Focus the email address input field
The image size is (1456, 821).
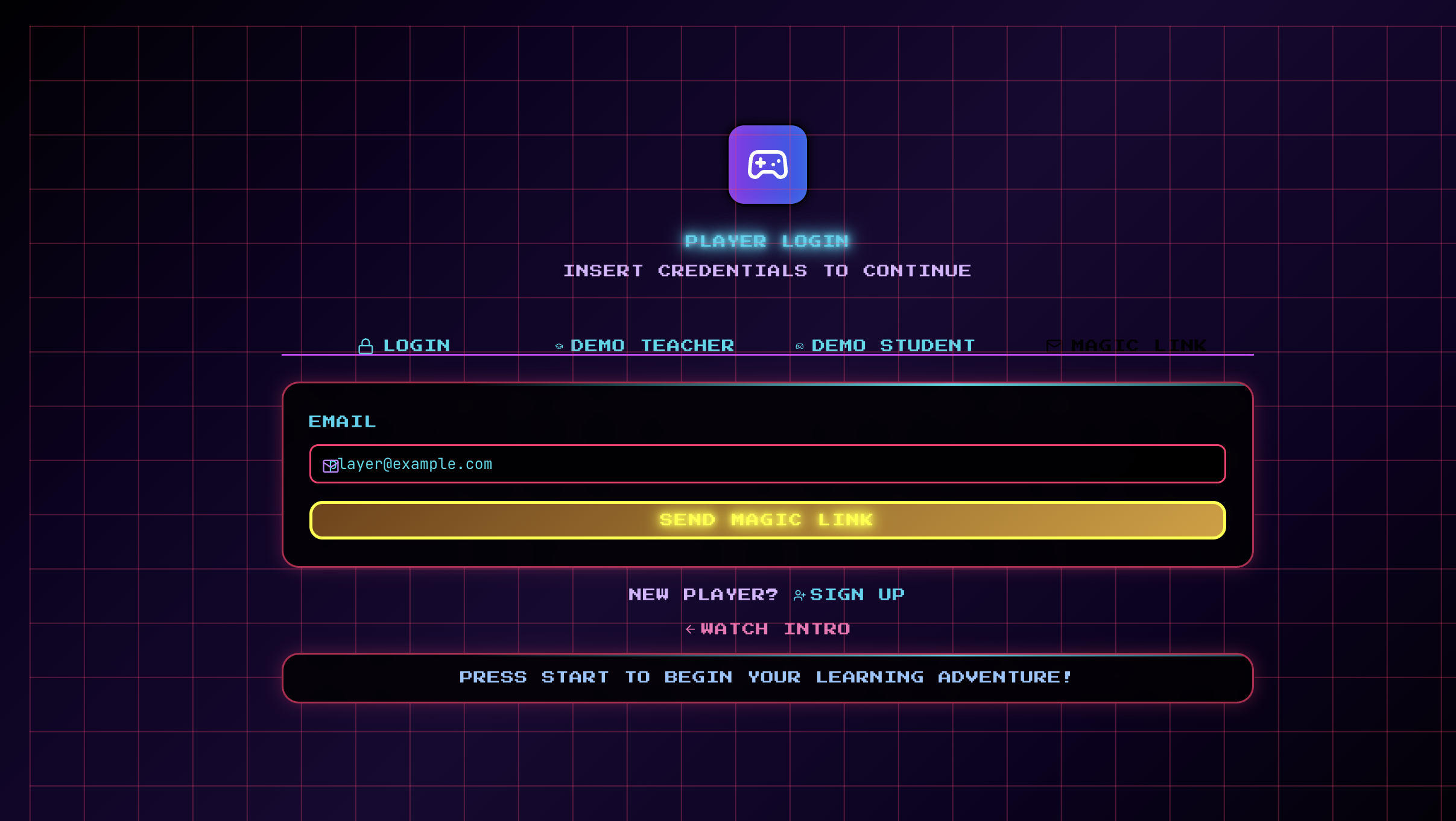[767, 464]
